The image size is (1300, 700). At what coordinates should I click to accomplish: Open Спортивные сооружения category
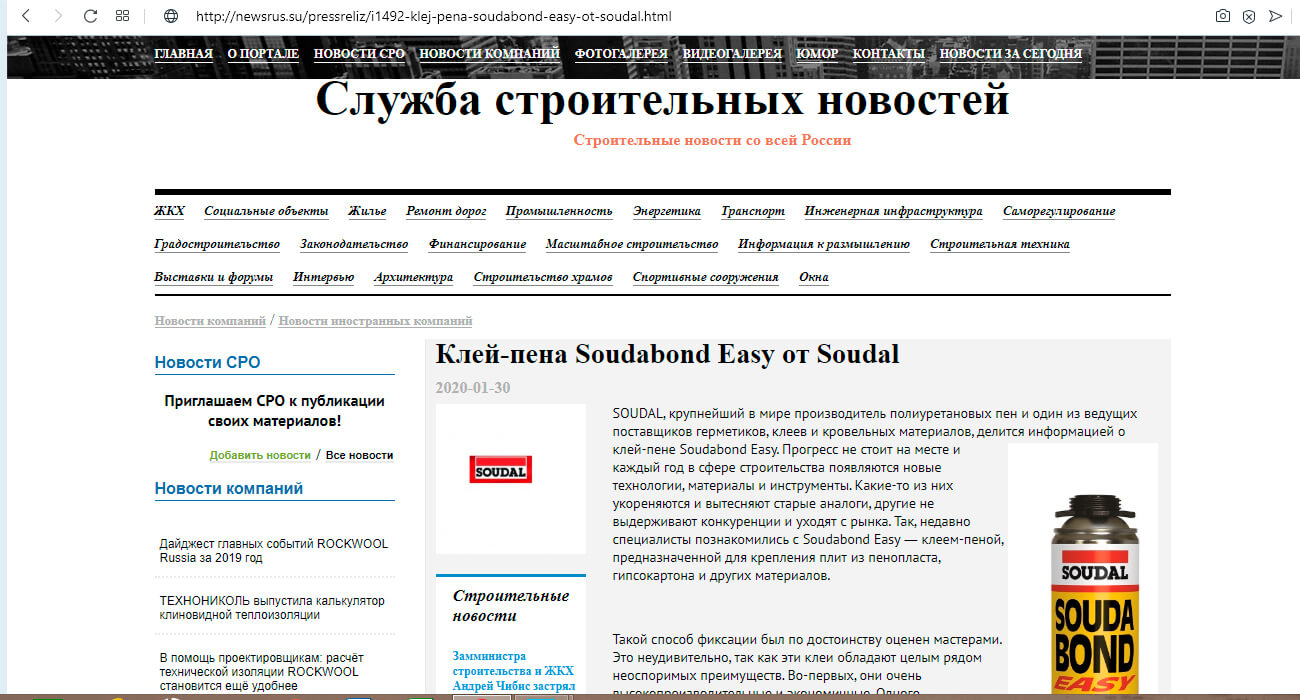point(706,277)
